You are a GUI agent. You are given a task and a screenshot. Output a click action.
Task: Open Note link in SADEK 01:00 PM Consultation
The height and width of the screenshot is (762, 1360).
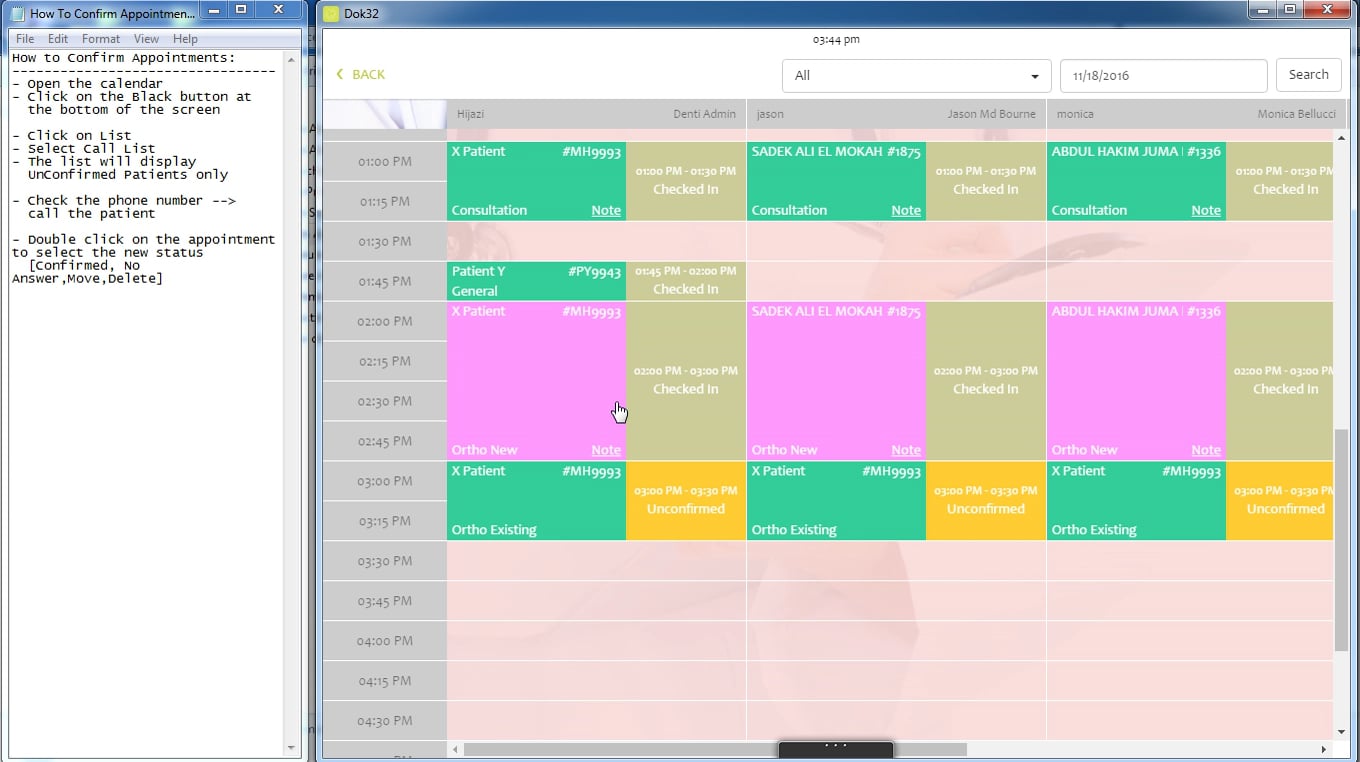906,211
